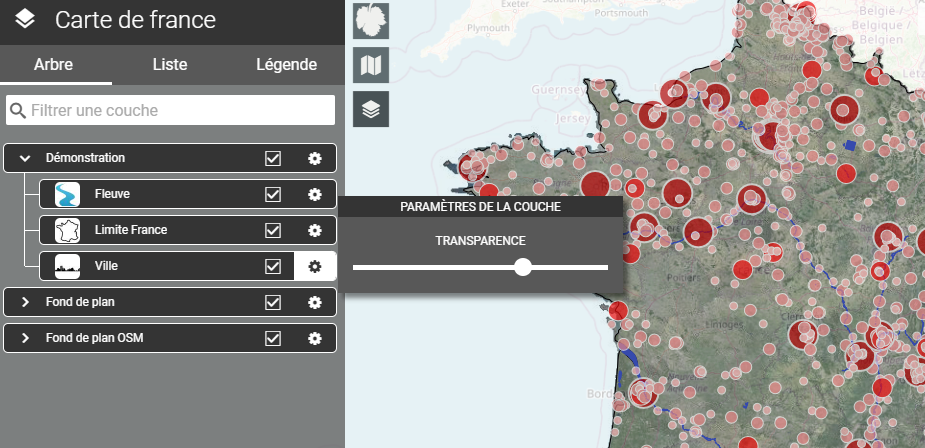Viewport: 925px width, 448px height.
Task: Click the leaf logo map button
Action: click(371, 21)
